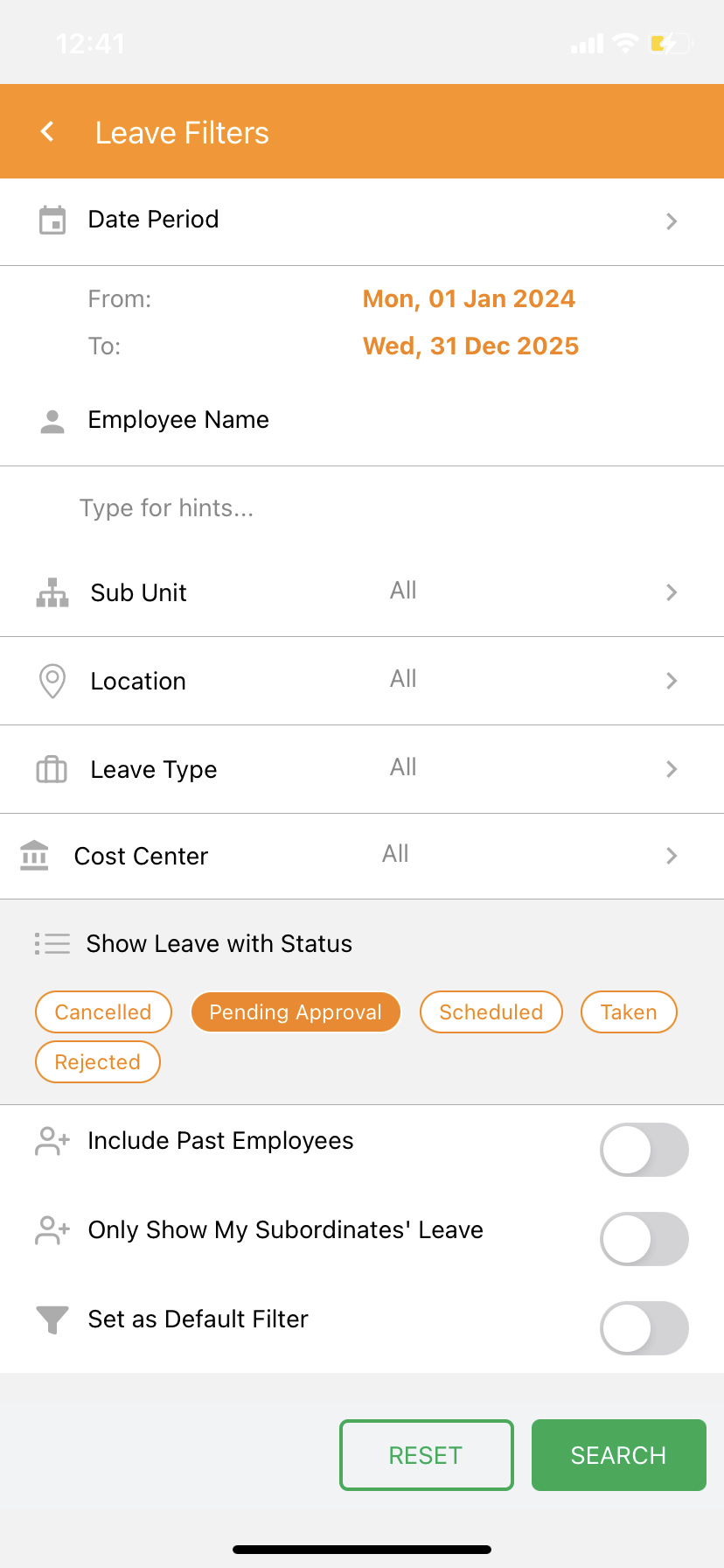This screenshot has height=1568, width=724.
Task: Tap the From date value
Action: tap(469, 299)
